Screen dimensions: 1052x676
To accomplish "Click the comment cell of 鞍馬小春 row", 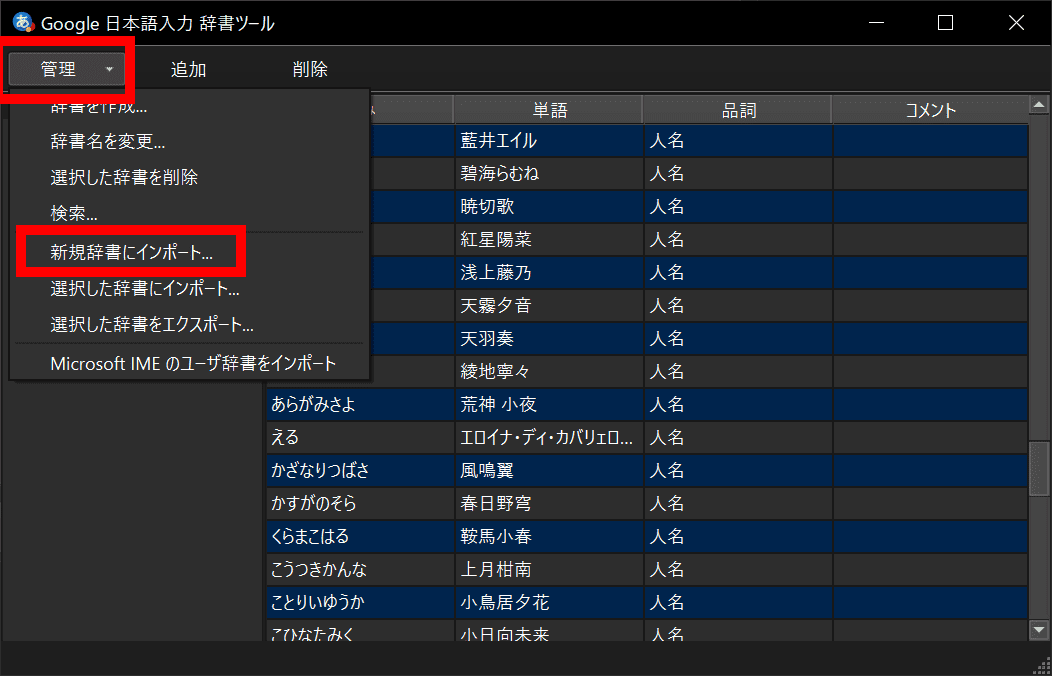I will pos(931,537).
